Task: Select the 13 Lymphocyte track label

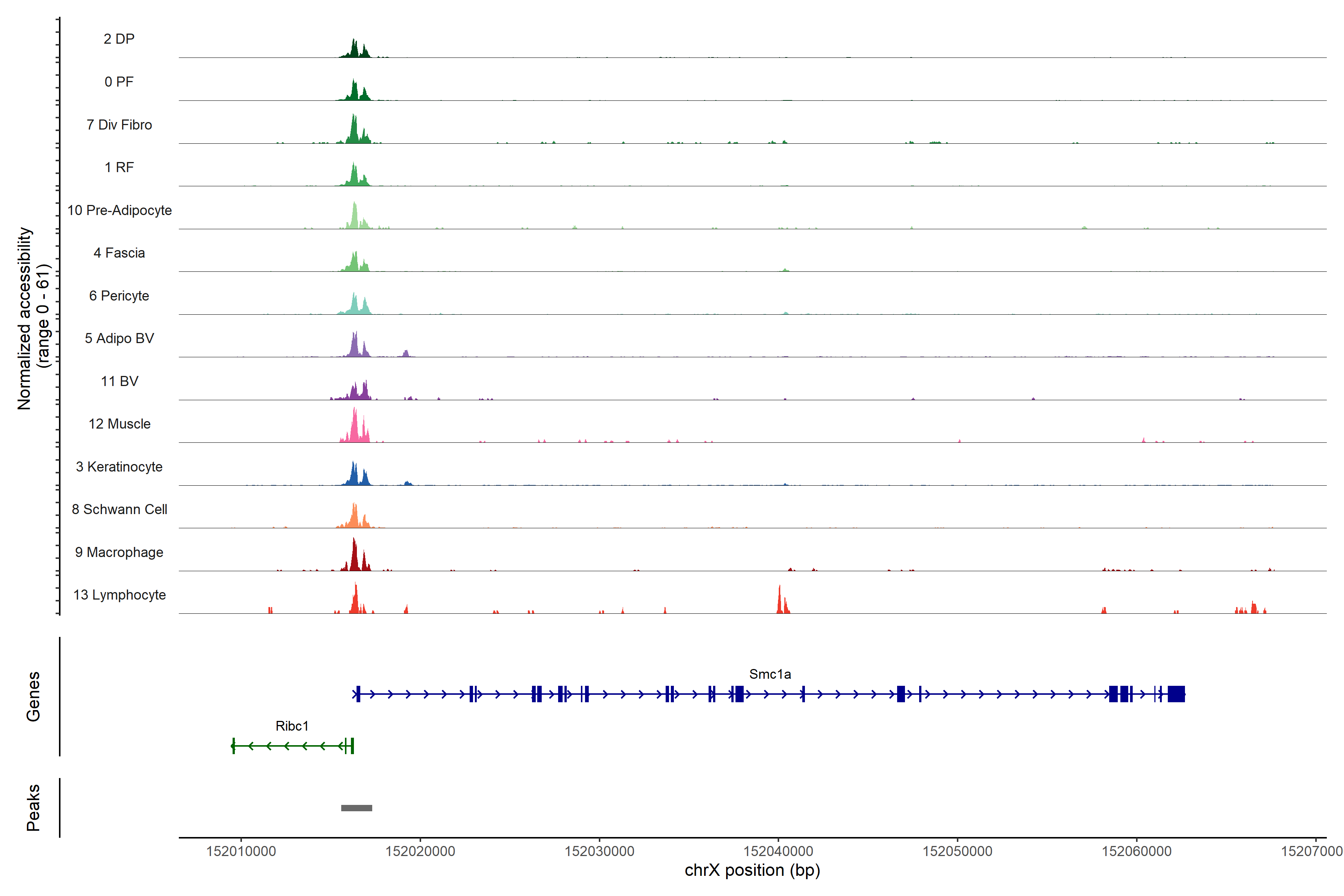Action: click(x=119, y=595)
